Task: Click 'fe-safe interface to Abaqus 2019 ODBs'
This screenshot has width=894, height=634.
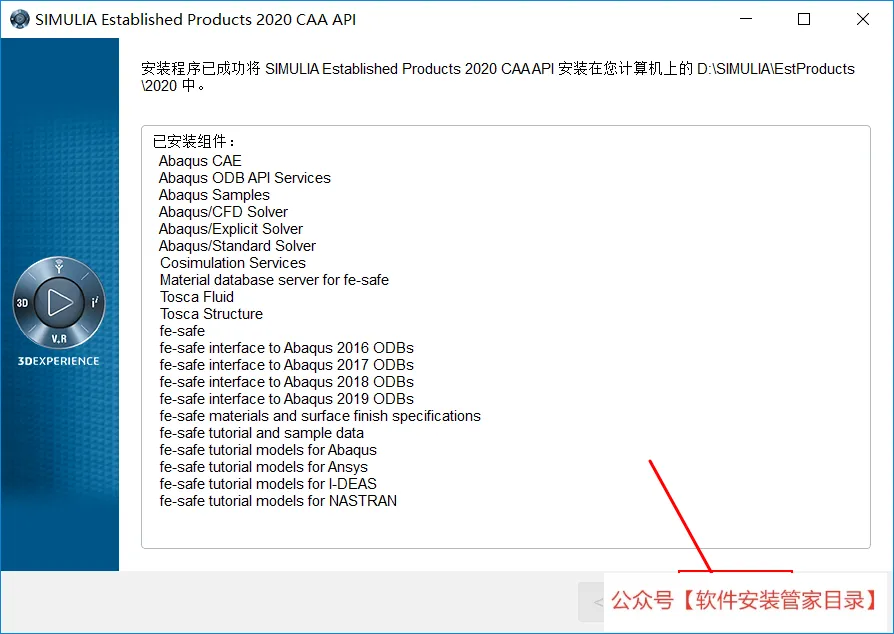Action: pyautogui.click(x=287, y=399)
